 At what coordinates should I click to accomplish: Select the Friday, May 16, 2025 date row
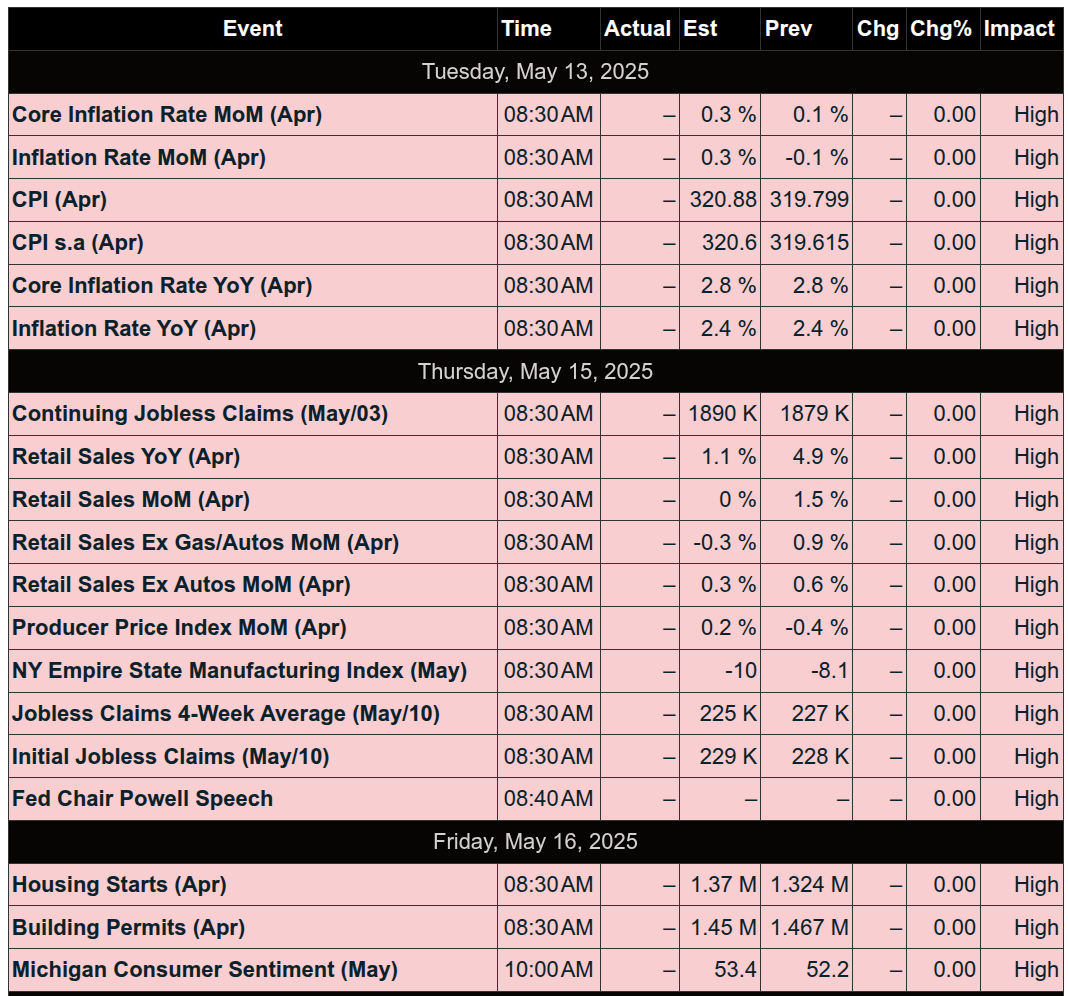tap(535, 841)
